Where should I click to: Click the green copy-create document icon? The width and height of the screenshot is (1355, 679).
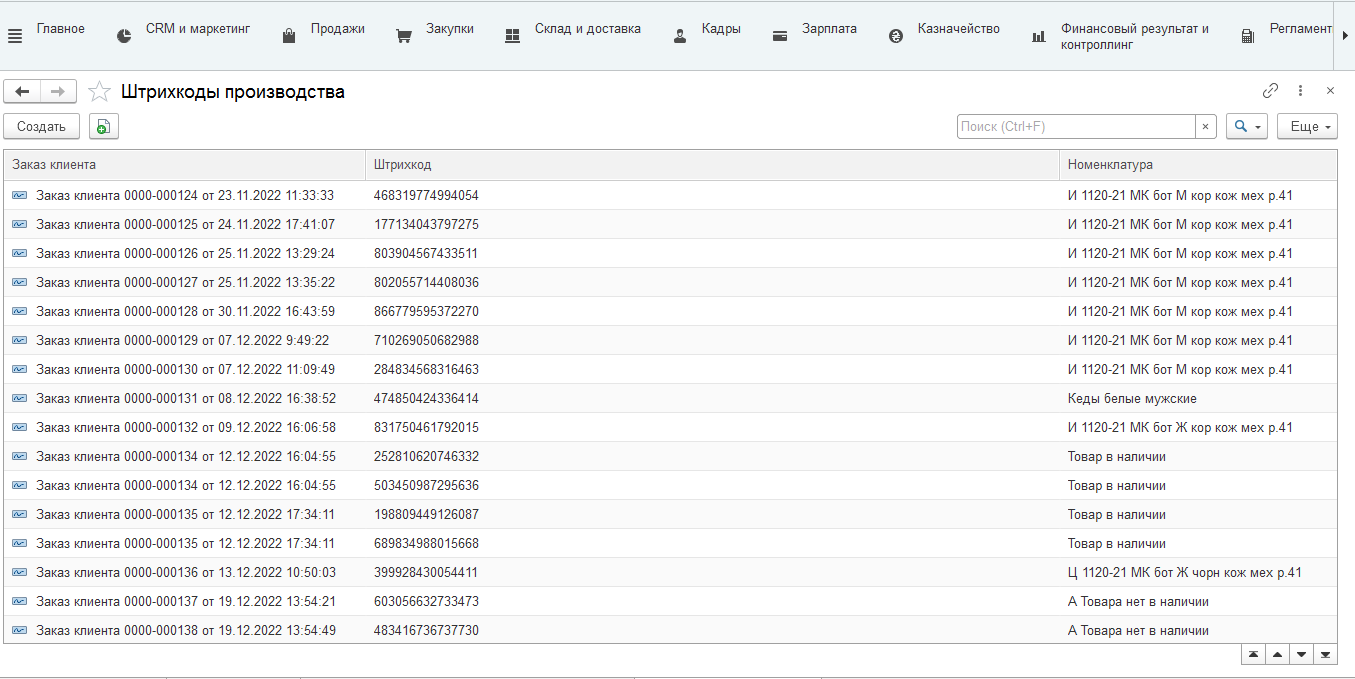point(103,126)
